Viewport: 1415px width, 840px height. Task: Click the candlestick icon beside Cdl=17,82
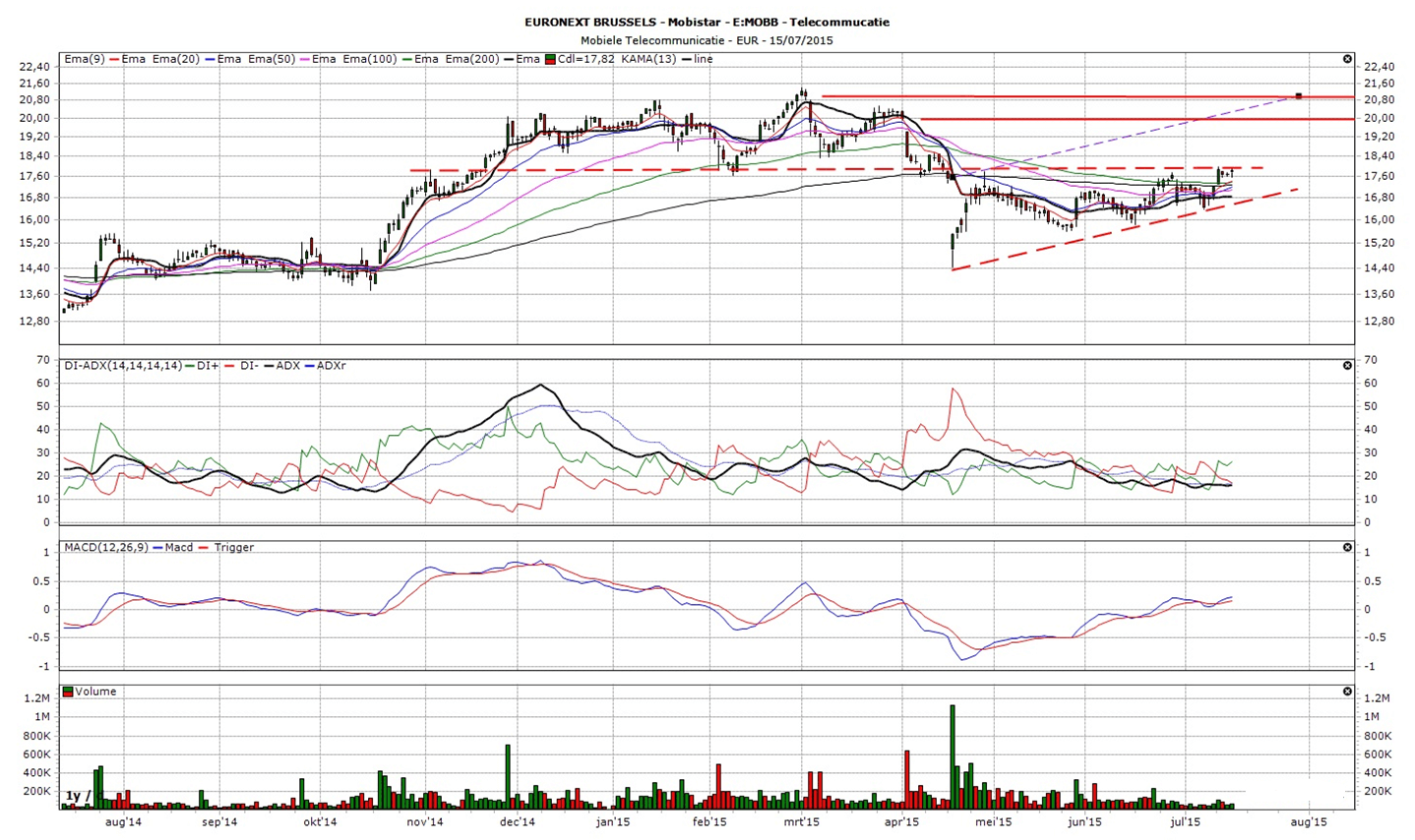pyautogui.click(x=550, y=59)
